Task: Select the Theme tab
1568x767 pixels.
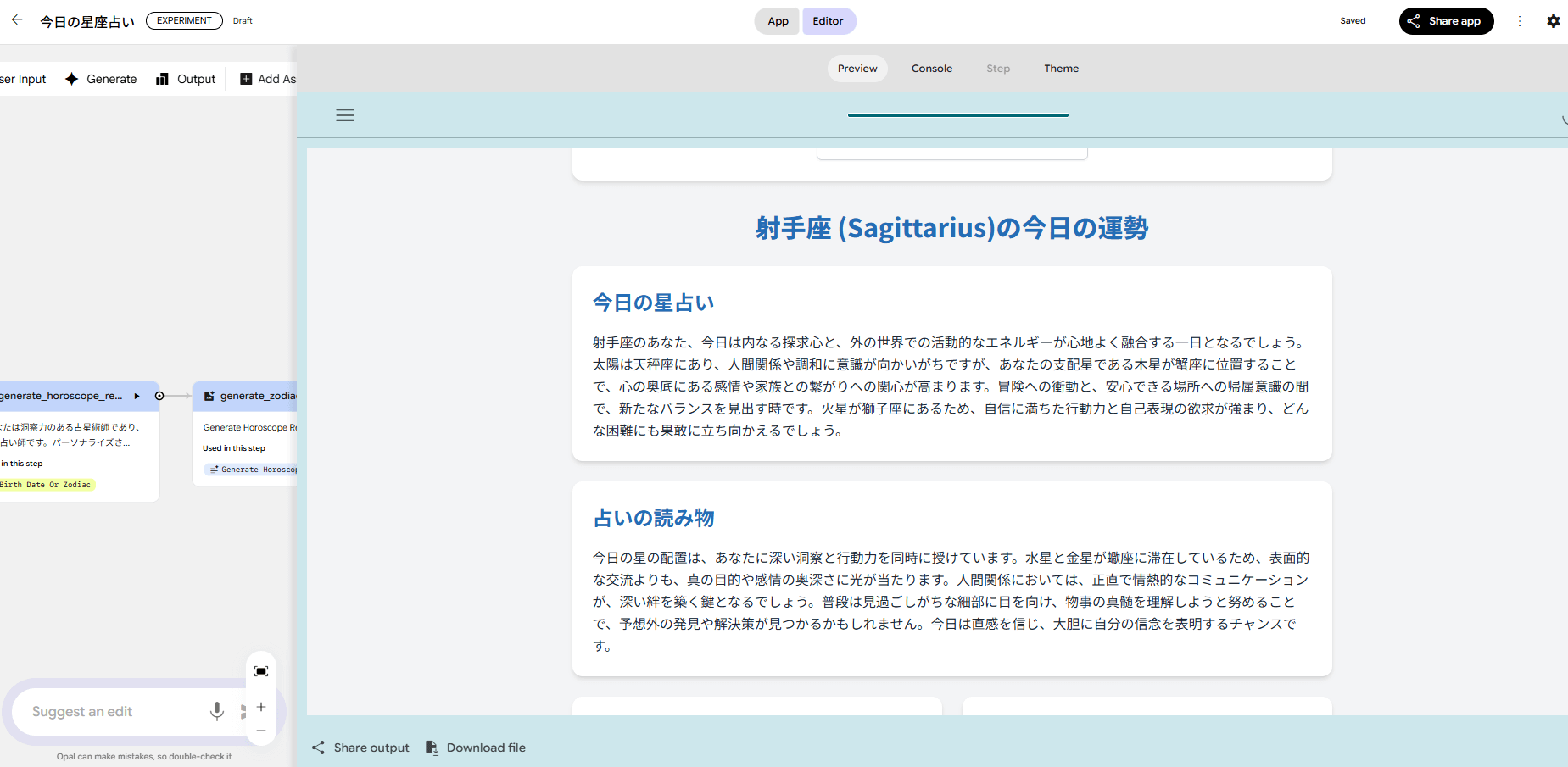Action: tap(1061, 69)
